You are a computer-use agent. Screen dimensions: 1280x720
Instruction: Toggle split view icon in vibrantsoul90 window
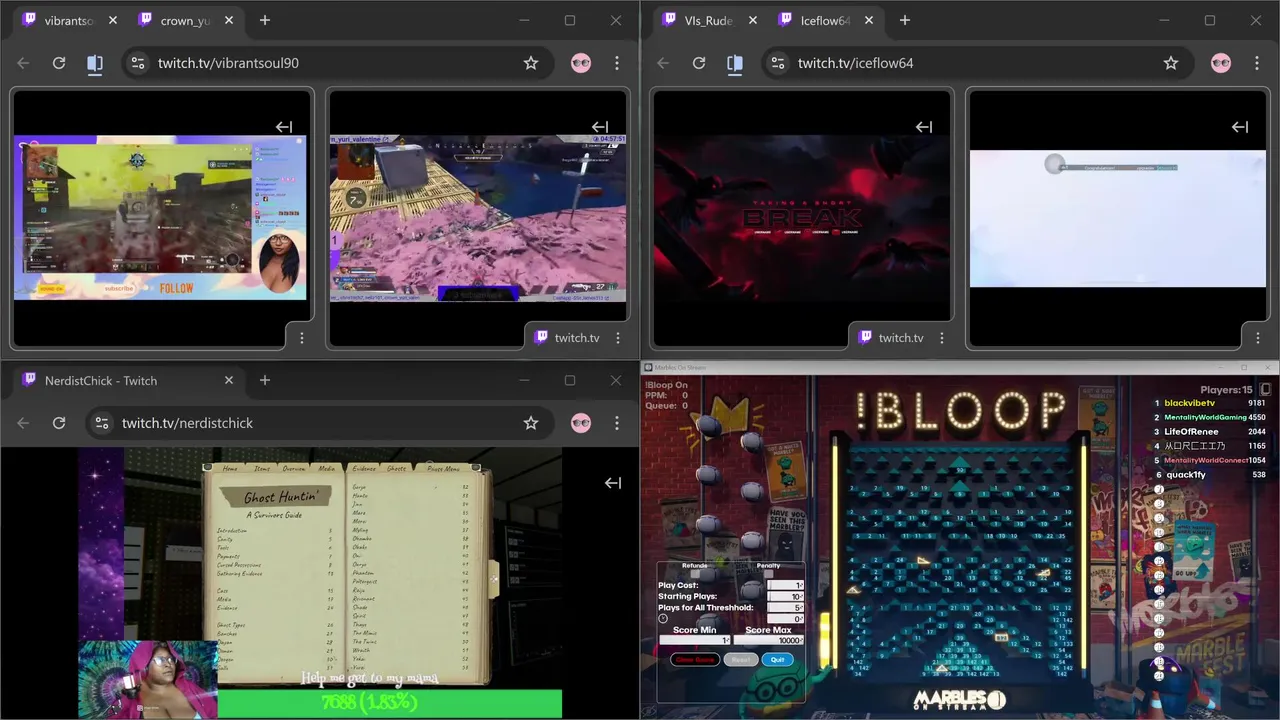pos(95,63)
